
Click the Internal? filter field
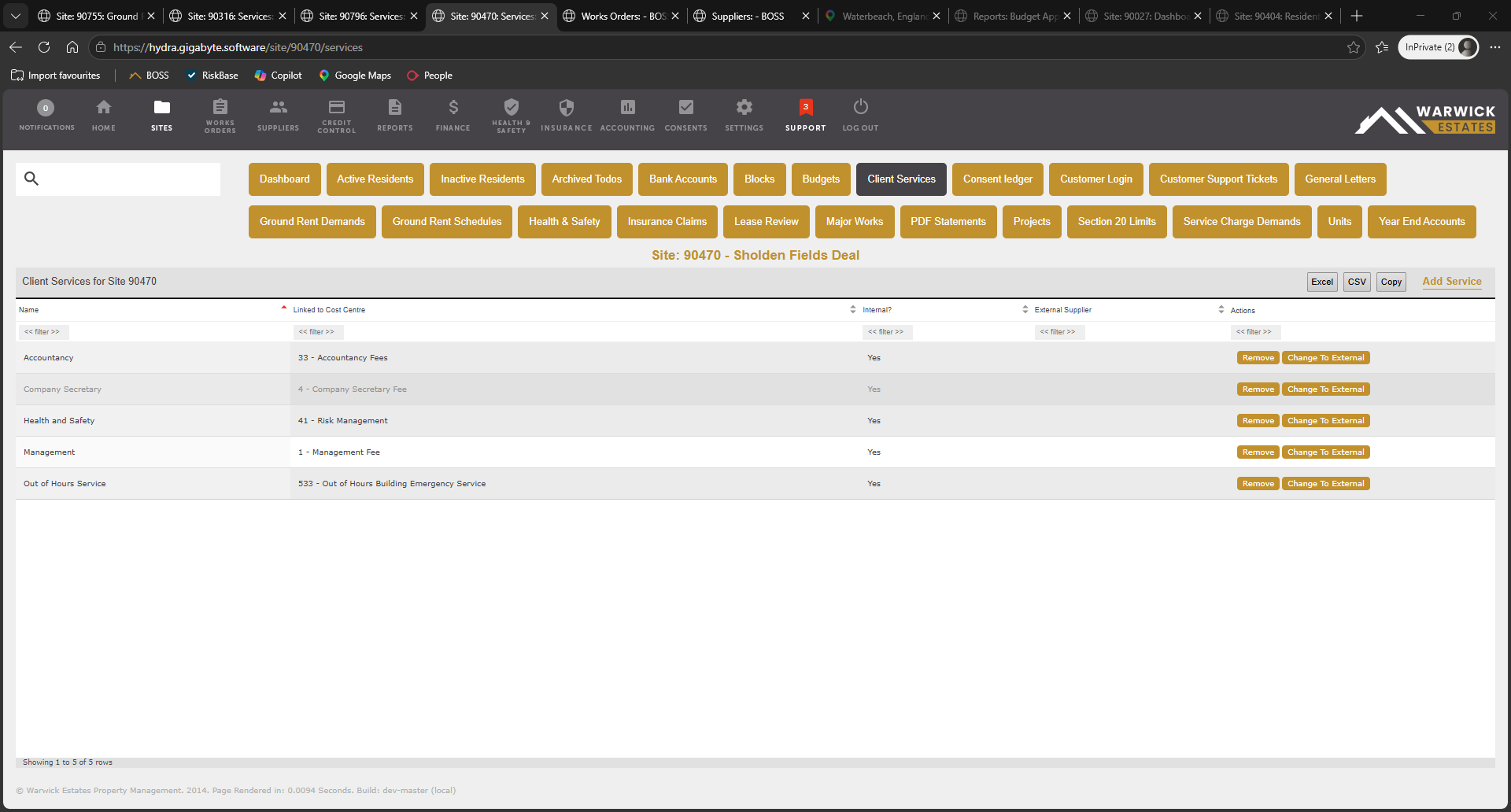click(888, 332)
